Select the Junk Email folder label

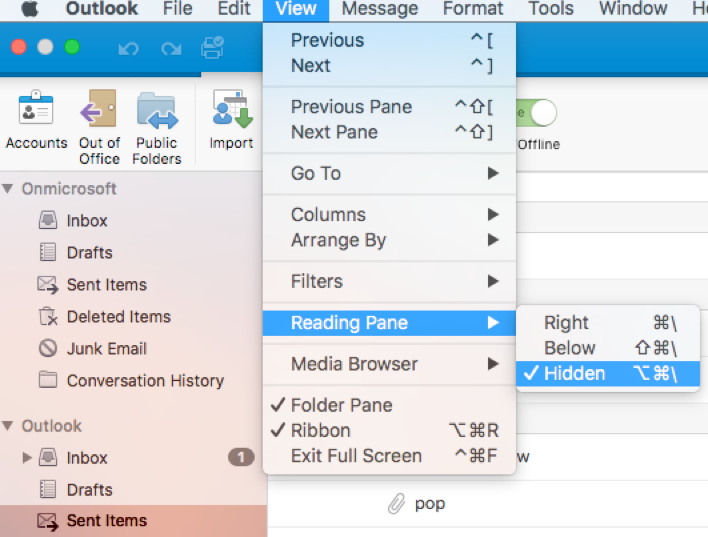[x=107, y=349]
